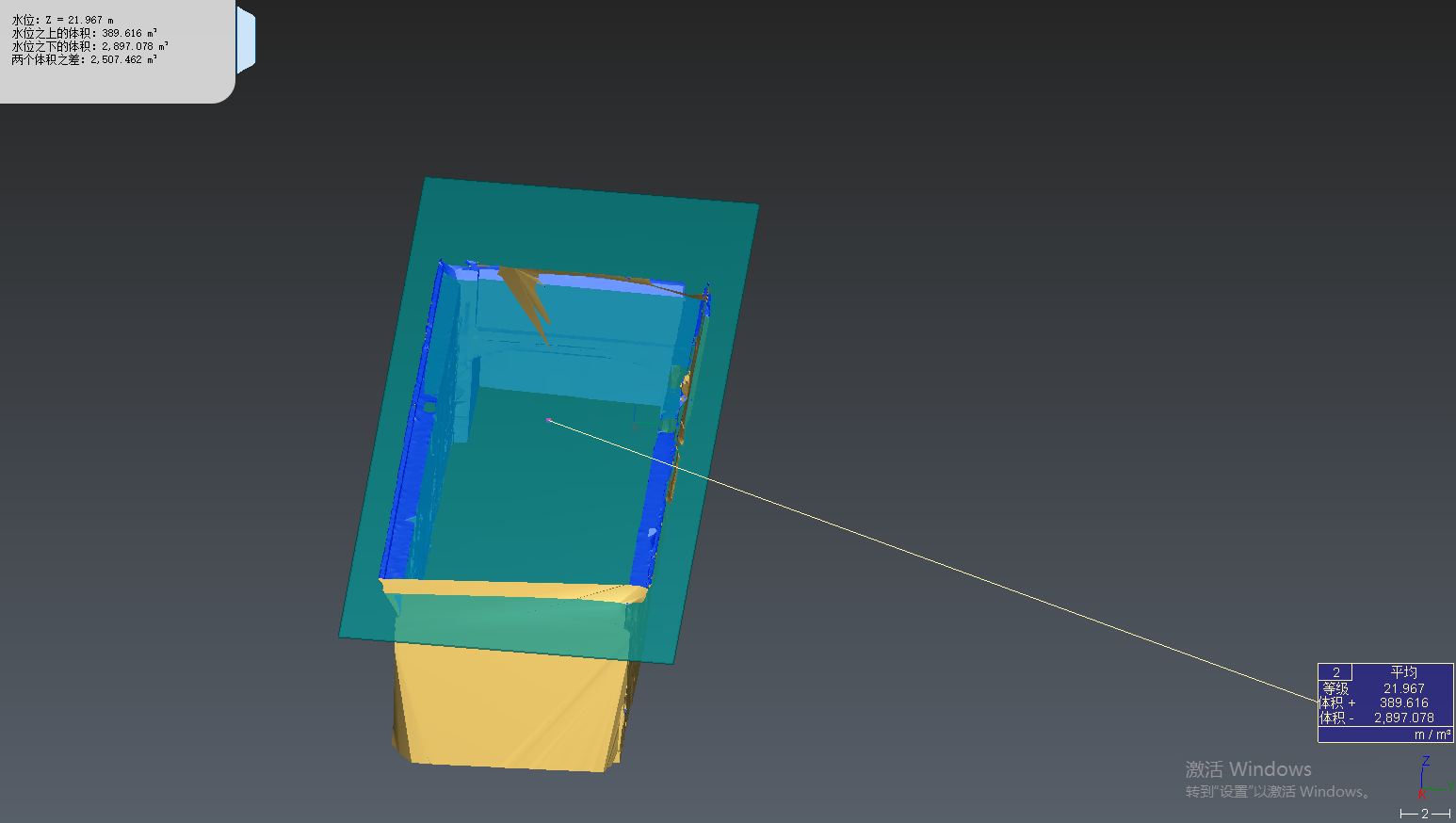Click the 两个体积之差 result line

85,59
